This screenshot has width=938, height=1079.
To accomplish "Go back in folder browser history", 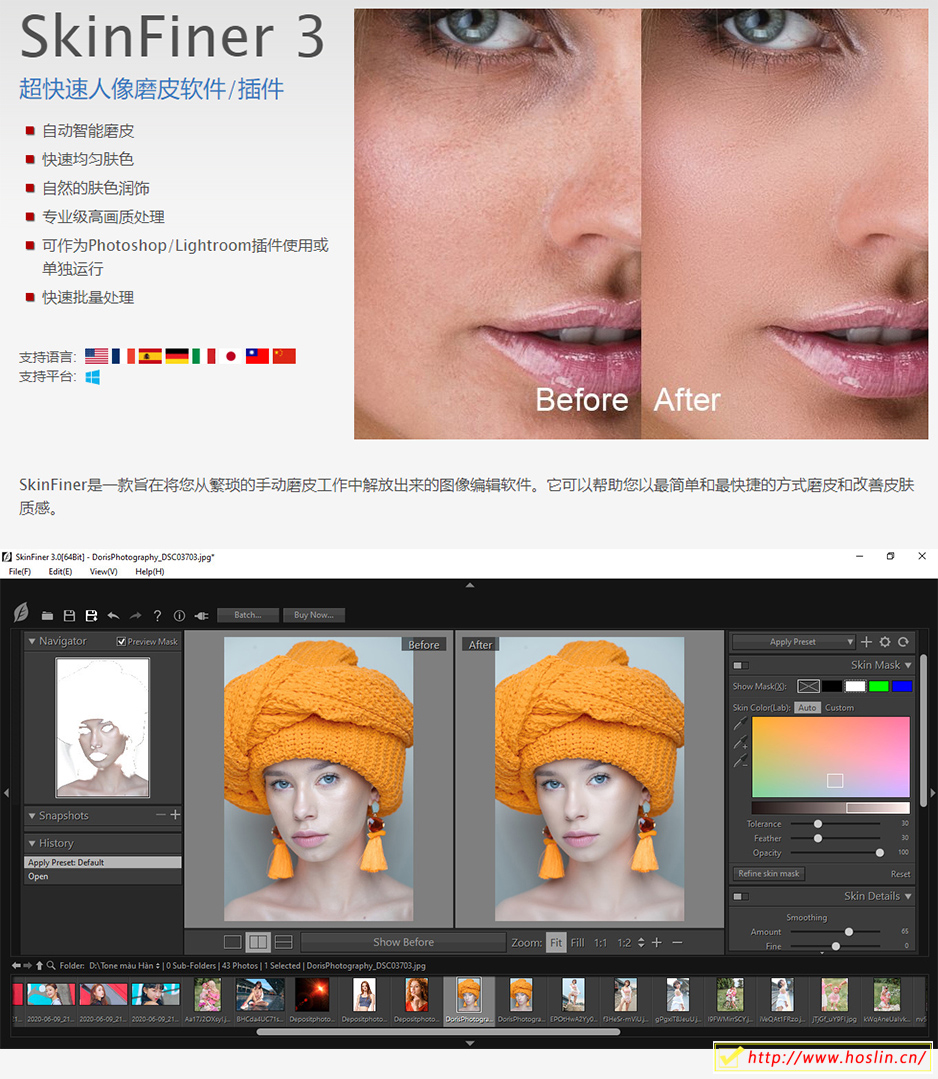I will point(17,965).
